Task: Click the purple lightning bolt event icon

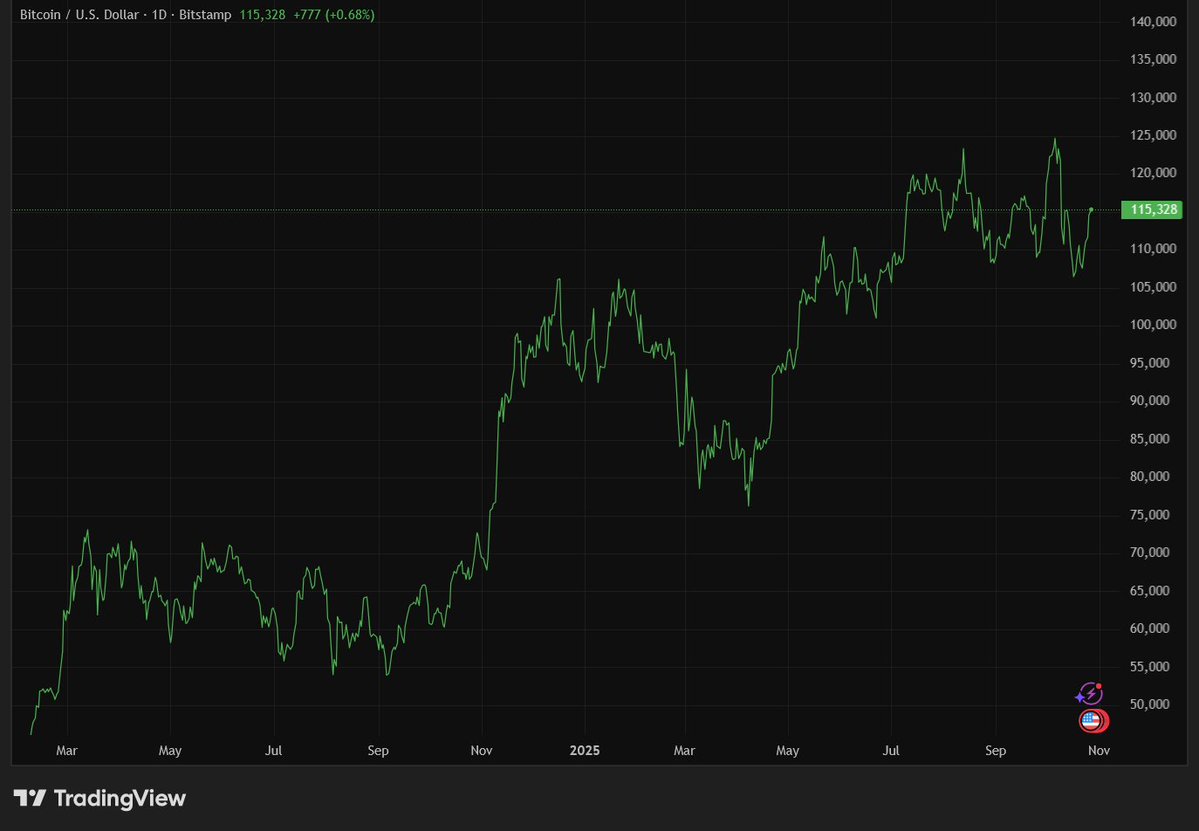Action: pos(1088,694)
